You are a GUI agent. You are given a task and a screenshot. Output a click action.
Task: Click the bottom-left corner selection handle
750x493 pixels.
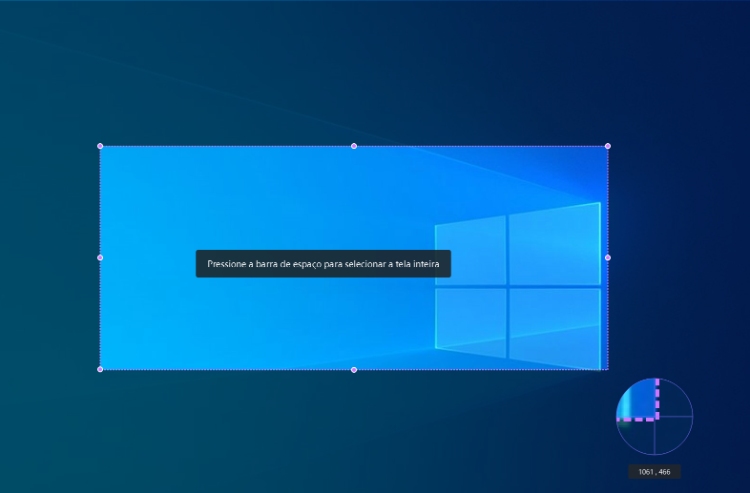pyautogui.click(x=100, y=369)
